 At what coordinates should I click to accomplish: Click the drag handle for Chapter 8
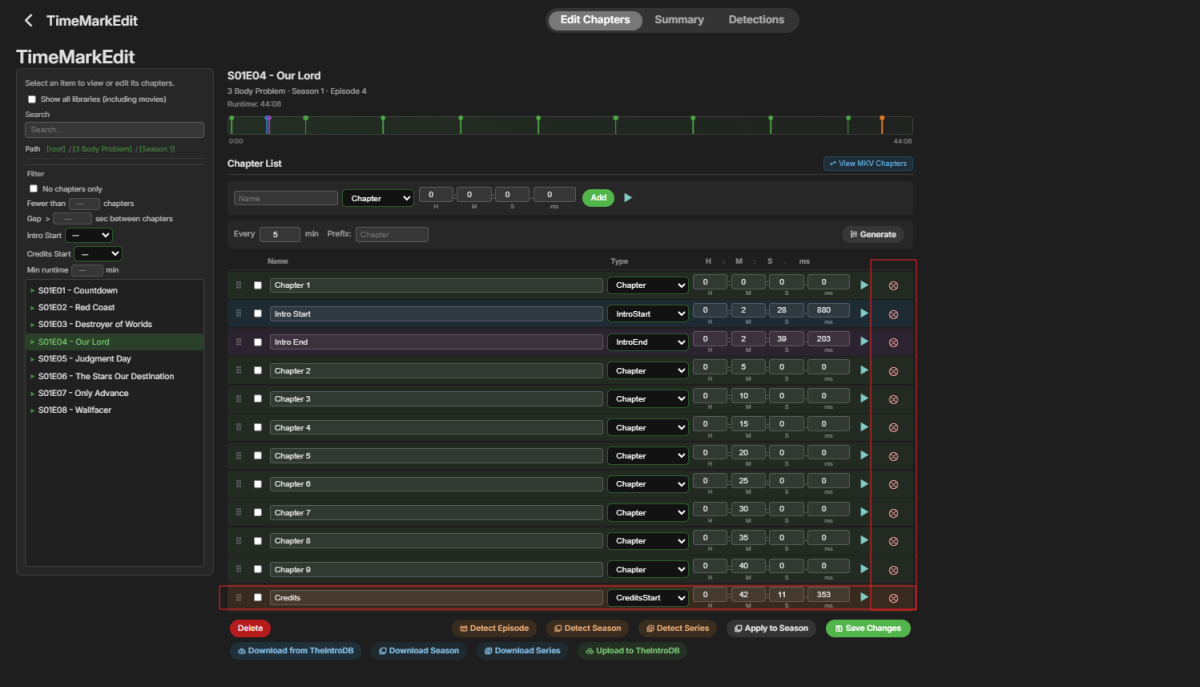point(238,541)
